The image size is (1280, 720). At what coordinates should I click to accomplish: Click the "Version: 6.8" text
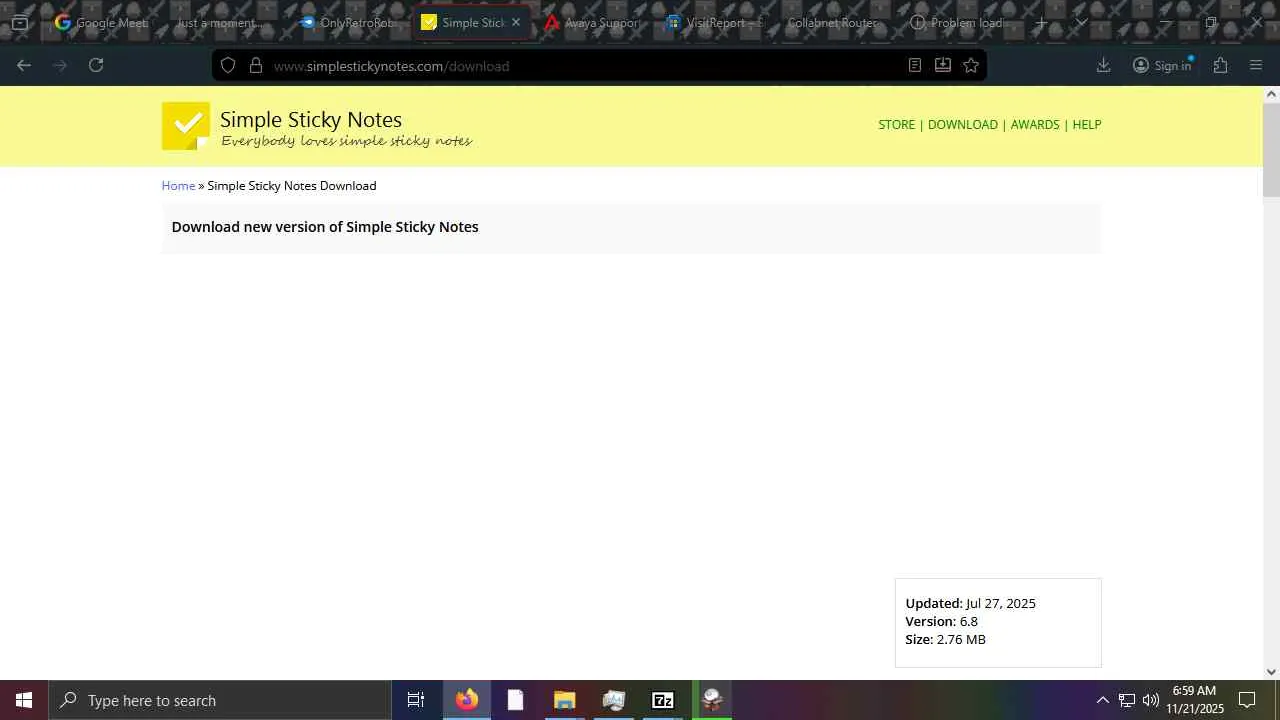[941, 621]
